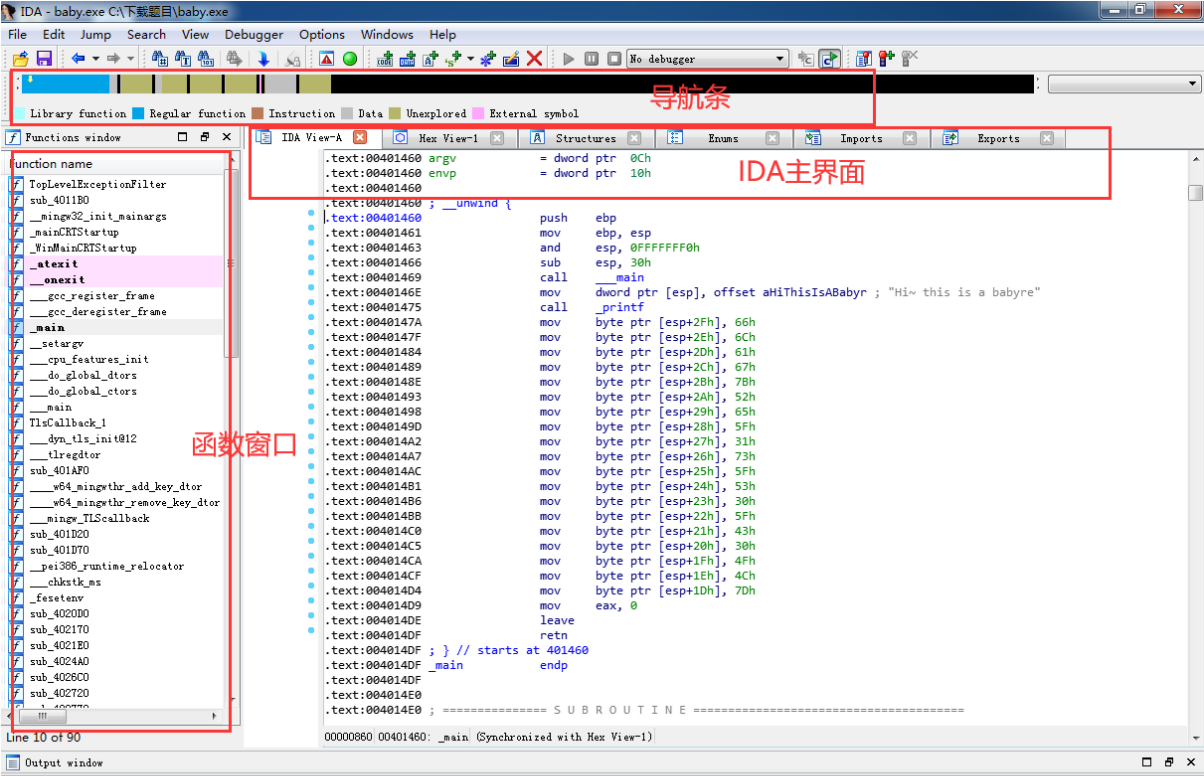This screenshot has height=776, width=1204.
Task: Close the Structures tab
Action: (634, 138)
